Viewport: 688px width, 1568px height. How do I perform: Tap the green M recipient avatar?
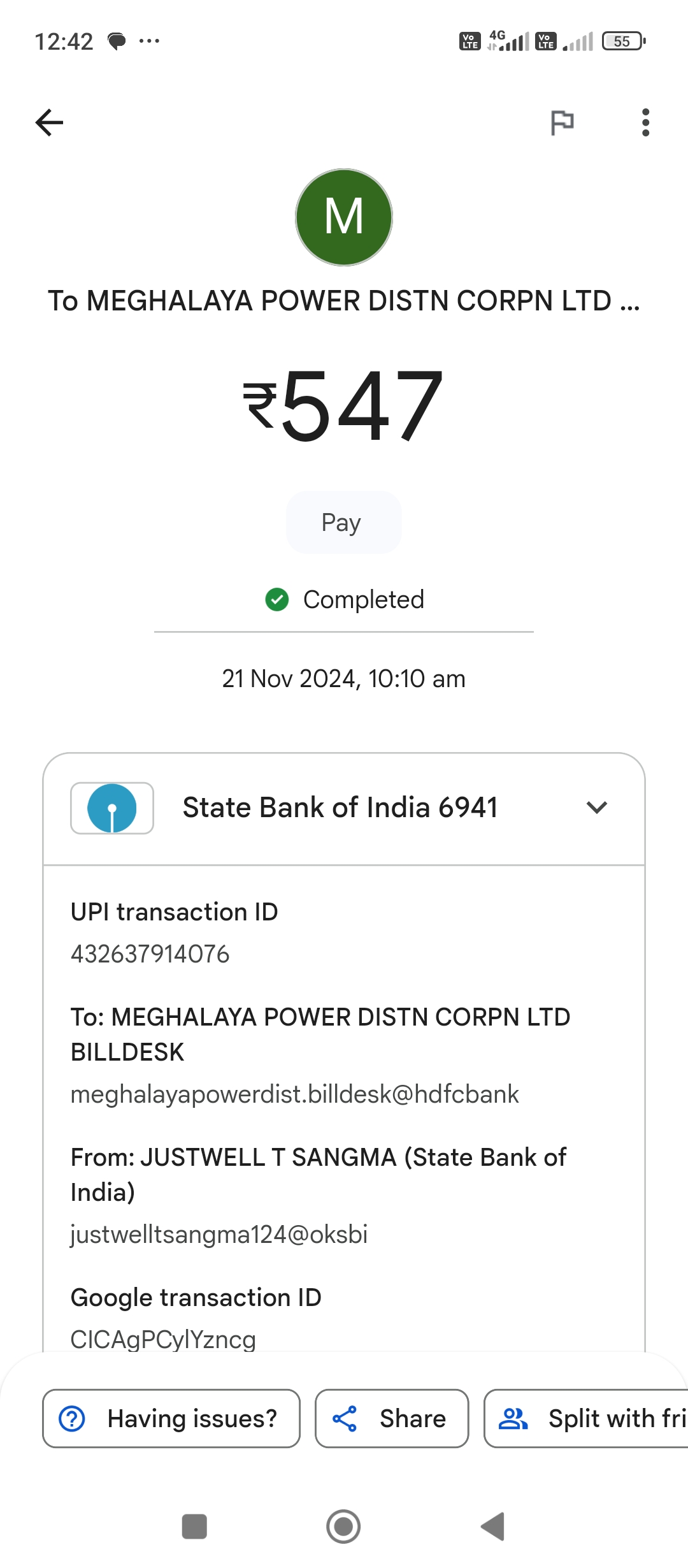(344, 217)
